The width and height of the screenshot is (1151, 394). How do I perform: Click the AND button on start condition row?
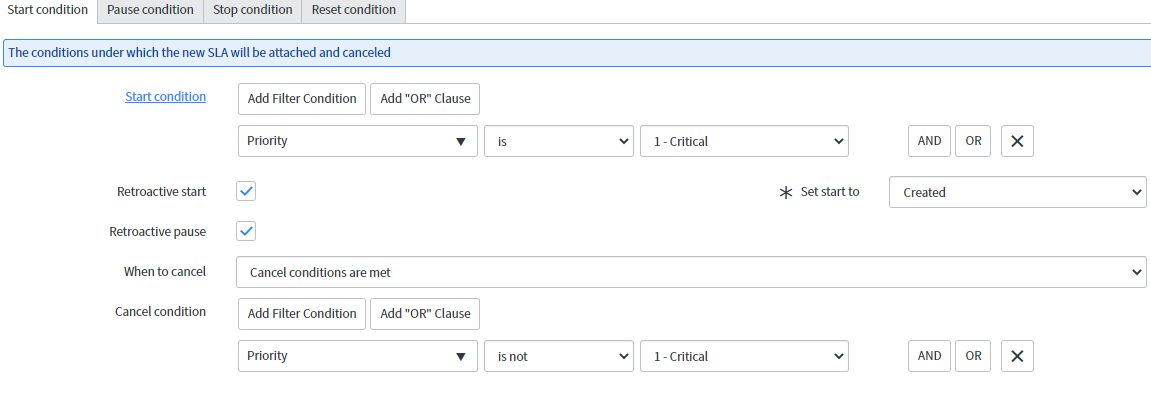coord(929,141)
